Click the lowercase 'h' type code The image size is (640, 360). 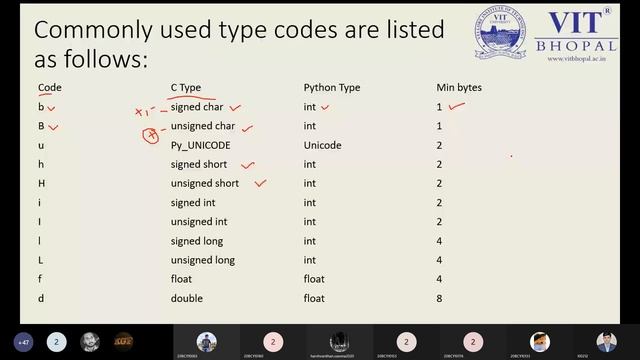tap(41, 164)
